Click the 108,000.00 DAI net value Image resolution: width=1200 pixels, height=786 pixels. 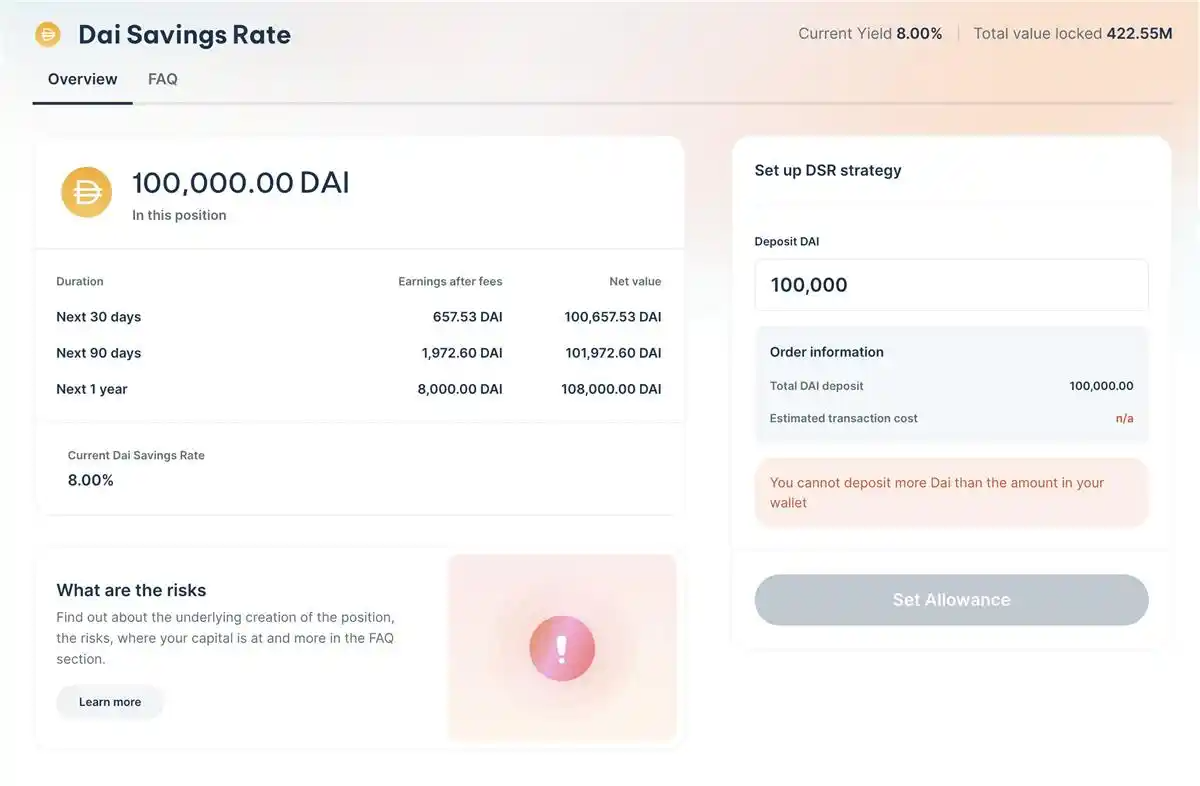611,389
